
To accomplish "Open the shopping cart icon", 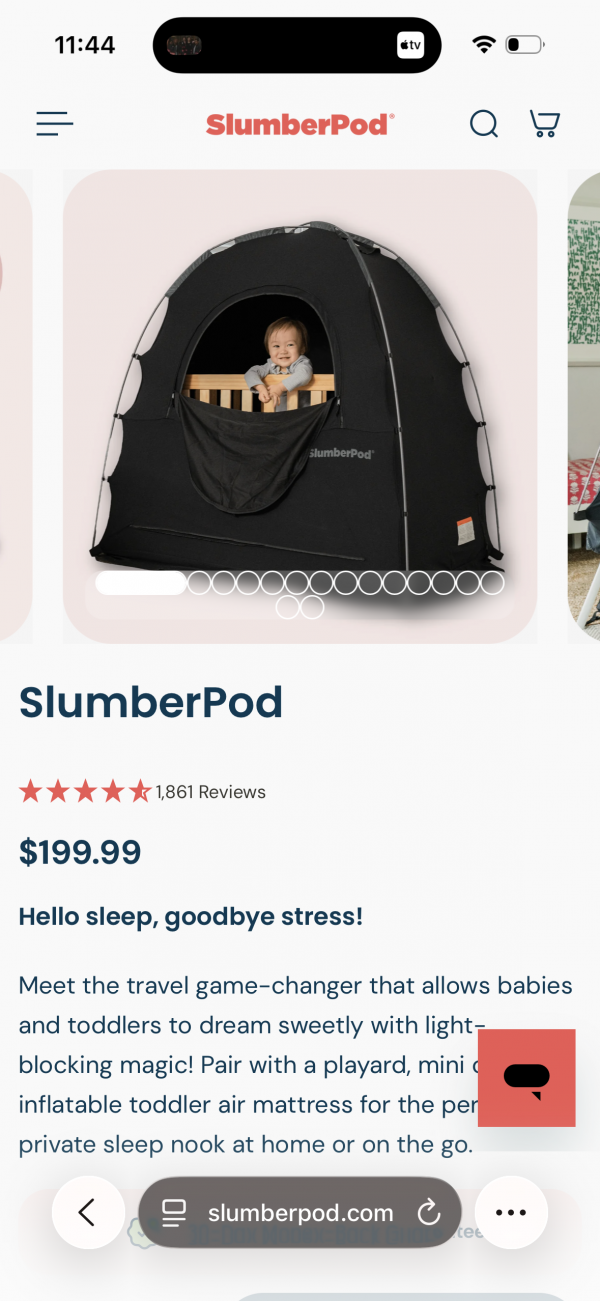I will pos(544,124).
